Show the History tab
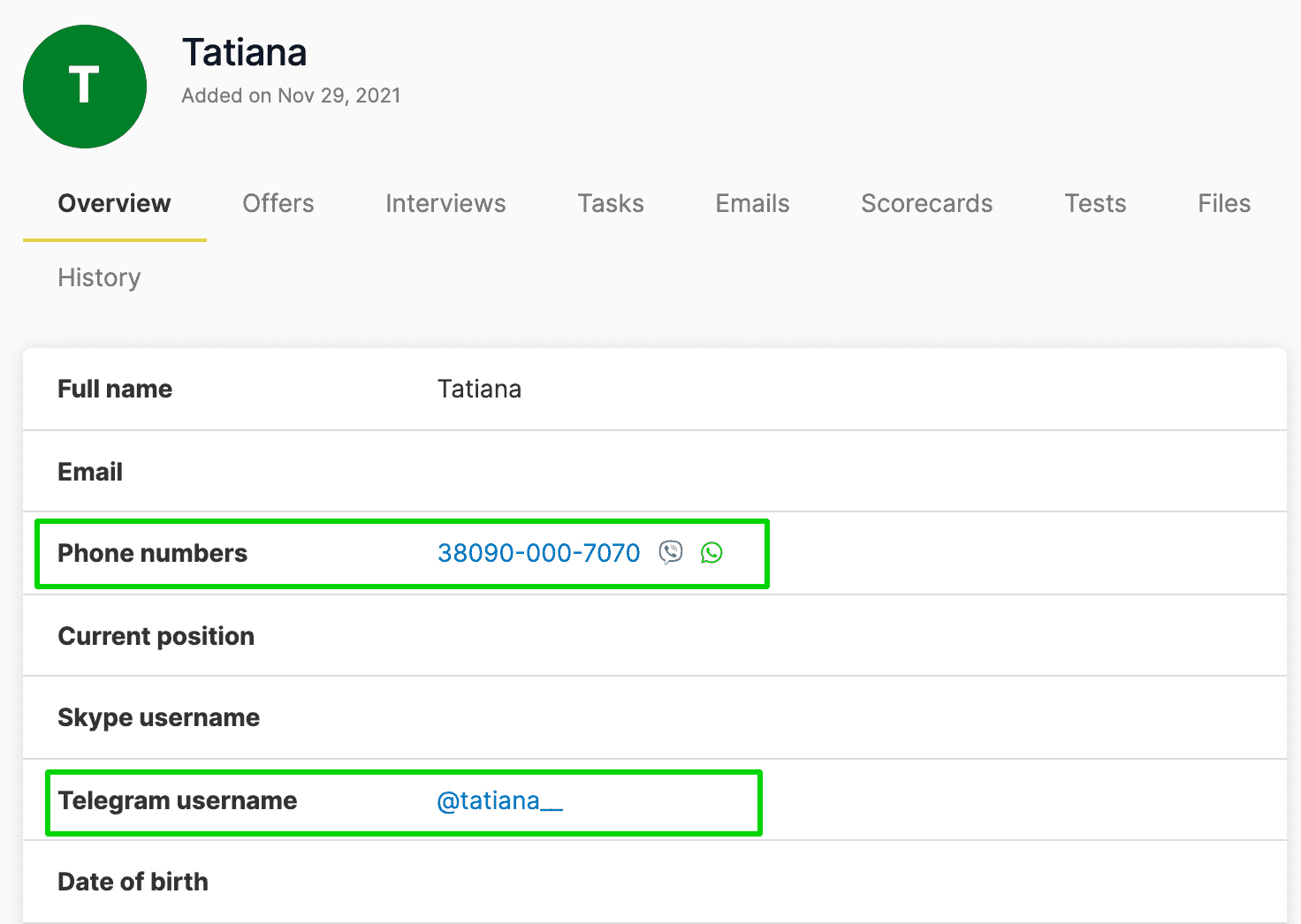 99,278
